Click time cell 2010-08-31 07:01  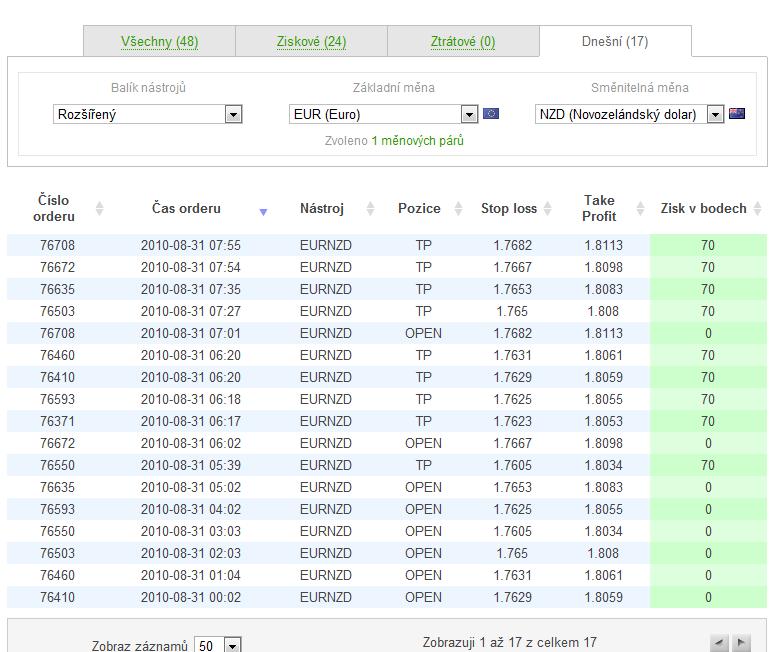pos(191,333)
